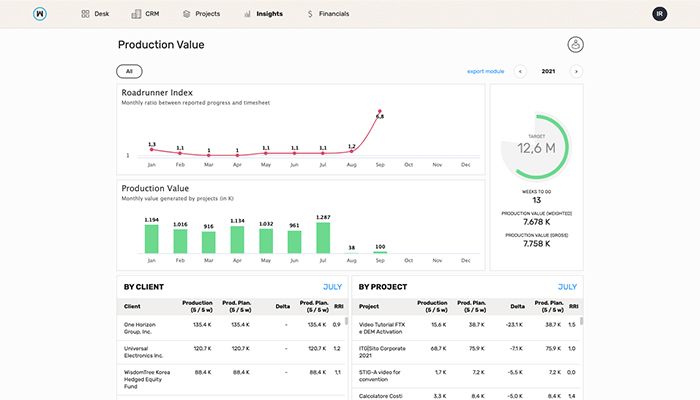Click the Insights bar chart icon

pyautogui.click(x=246, y=14)
